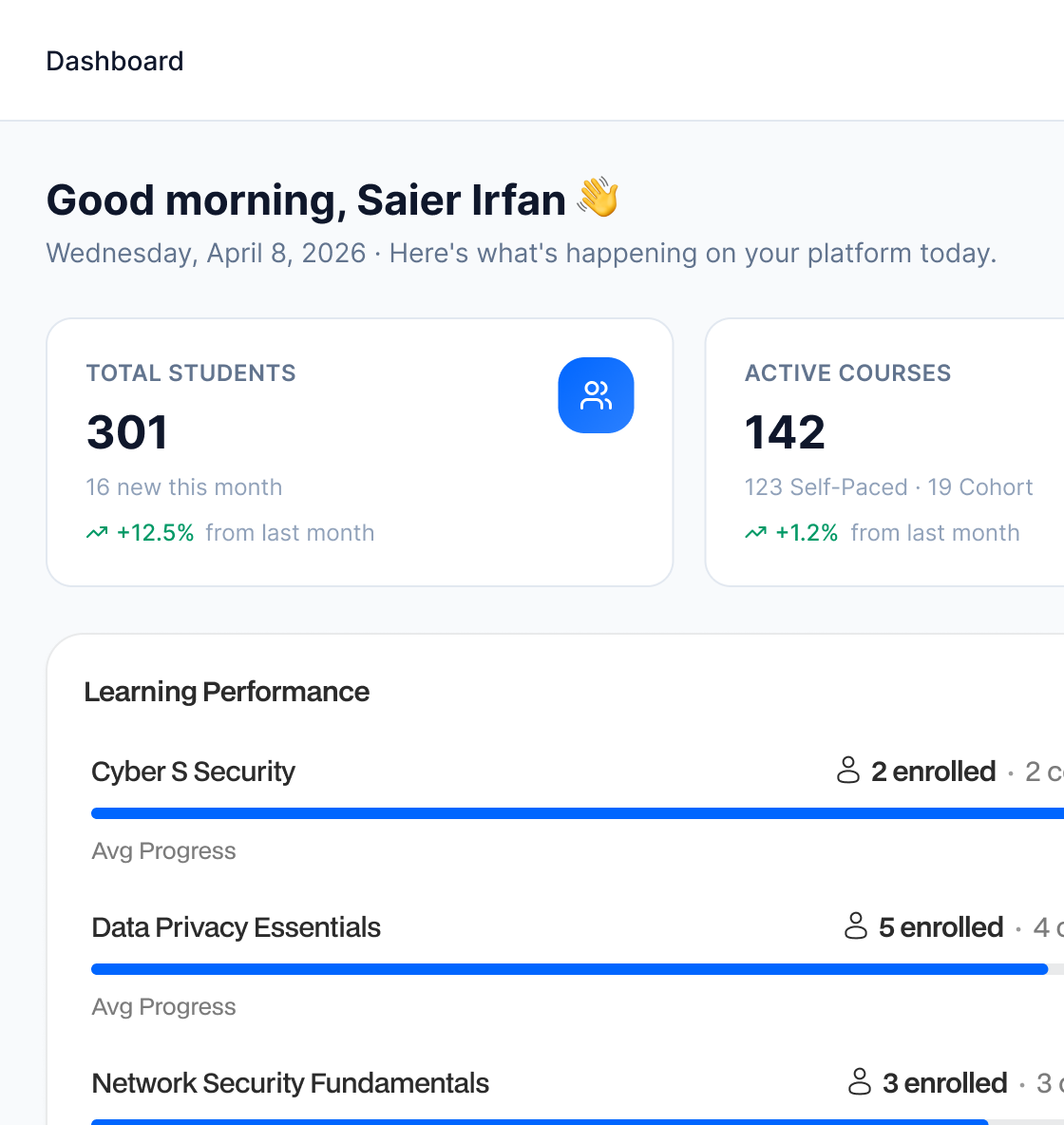This screenshot has width=1064, height=1125.
Task: Click the person icon next to 2 enrolled
Action: coord(847,771)
